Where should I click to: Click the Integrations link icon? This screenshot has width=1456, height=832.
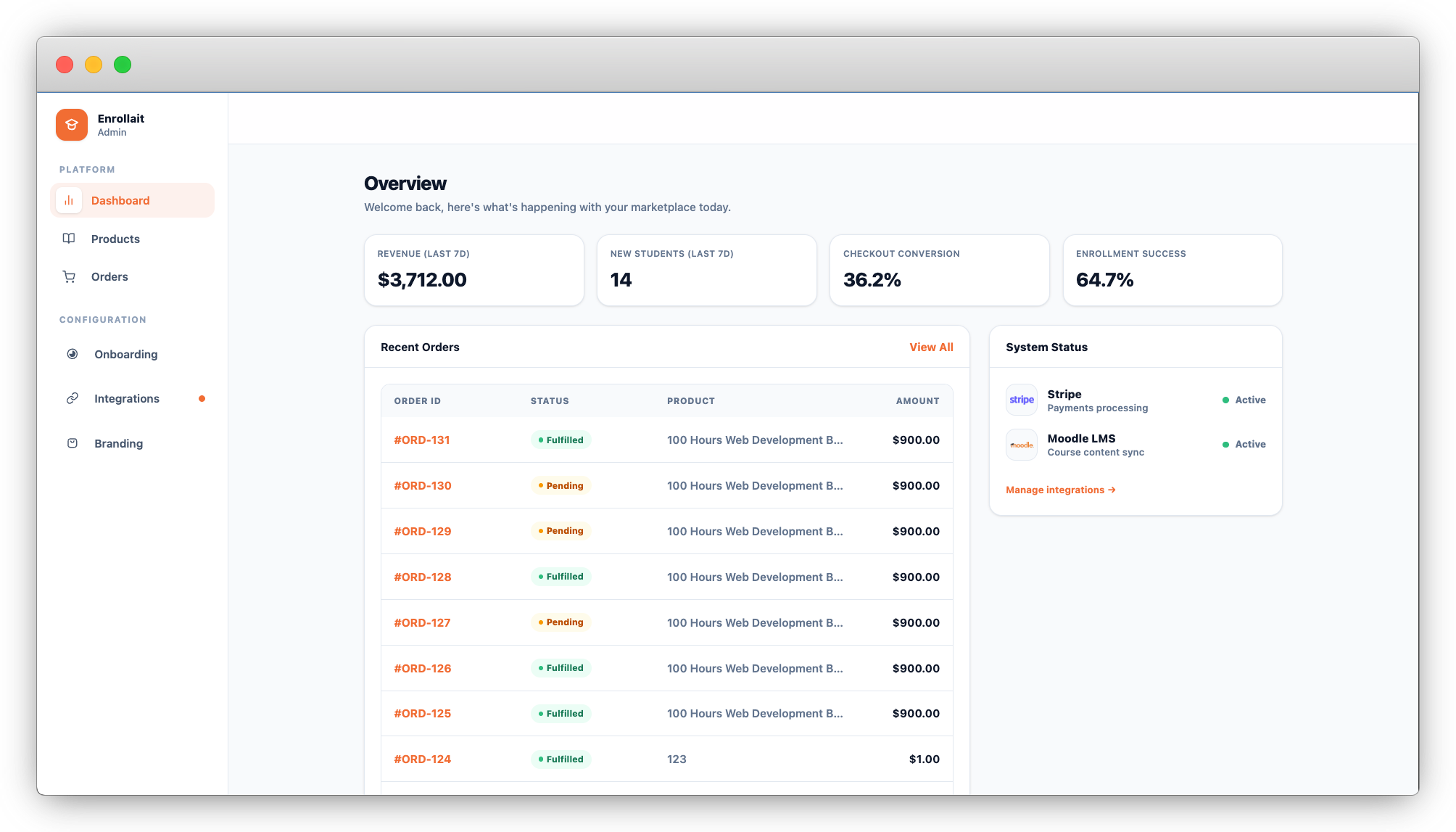point(73,398)
